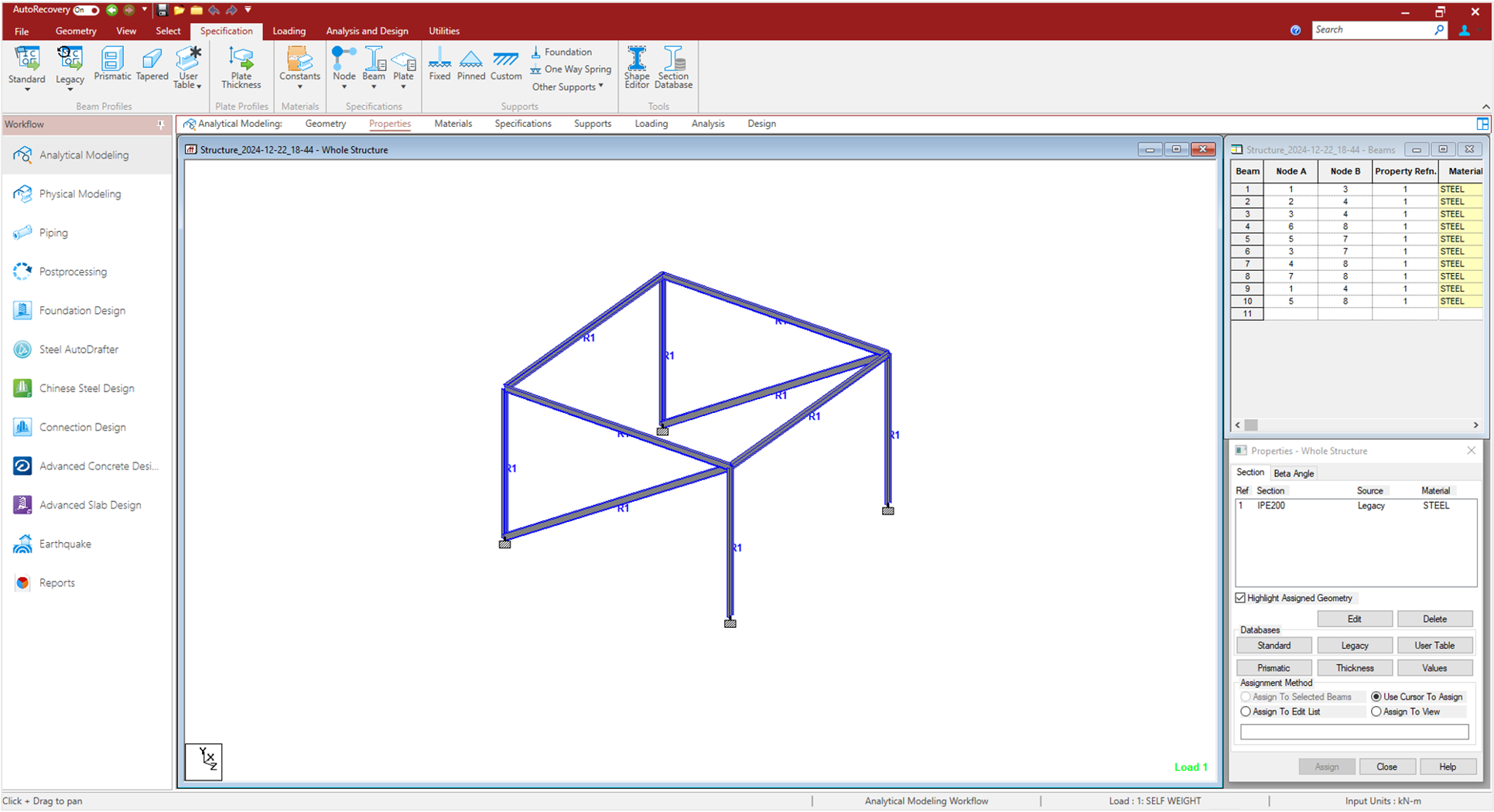Toggle the AutoRecovery switch
The width and height of the screenshot is (1494, 812).
coord(86,10)
